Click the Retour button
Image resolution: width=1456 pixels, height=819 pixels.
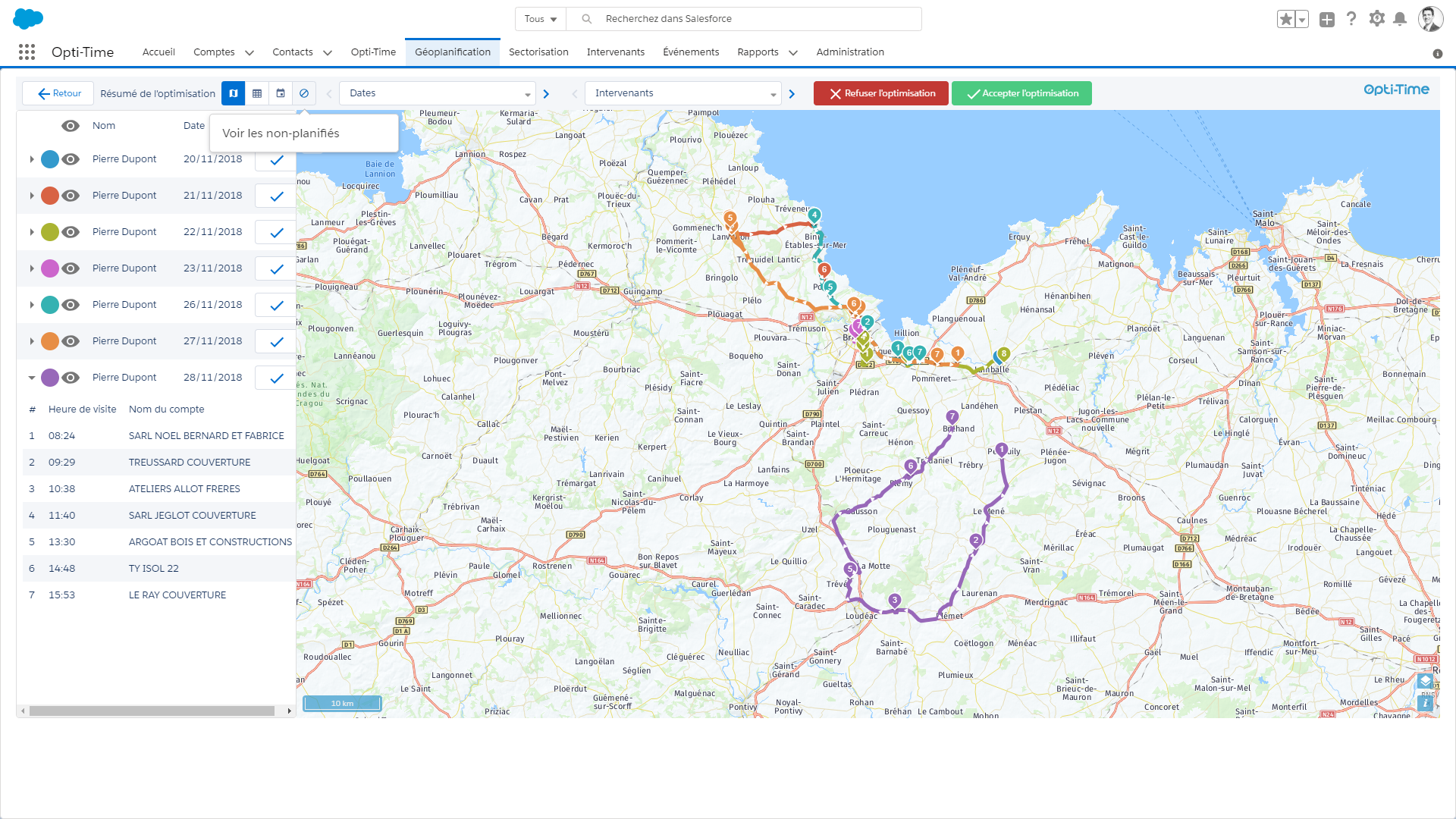pyautogui.click(x=58, y=93)
